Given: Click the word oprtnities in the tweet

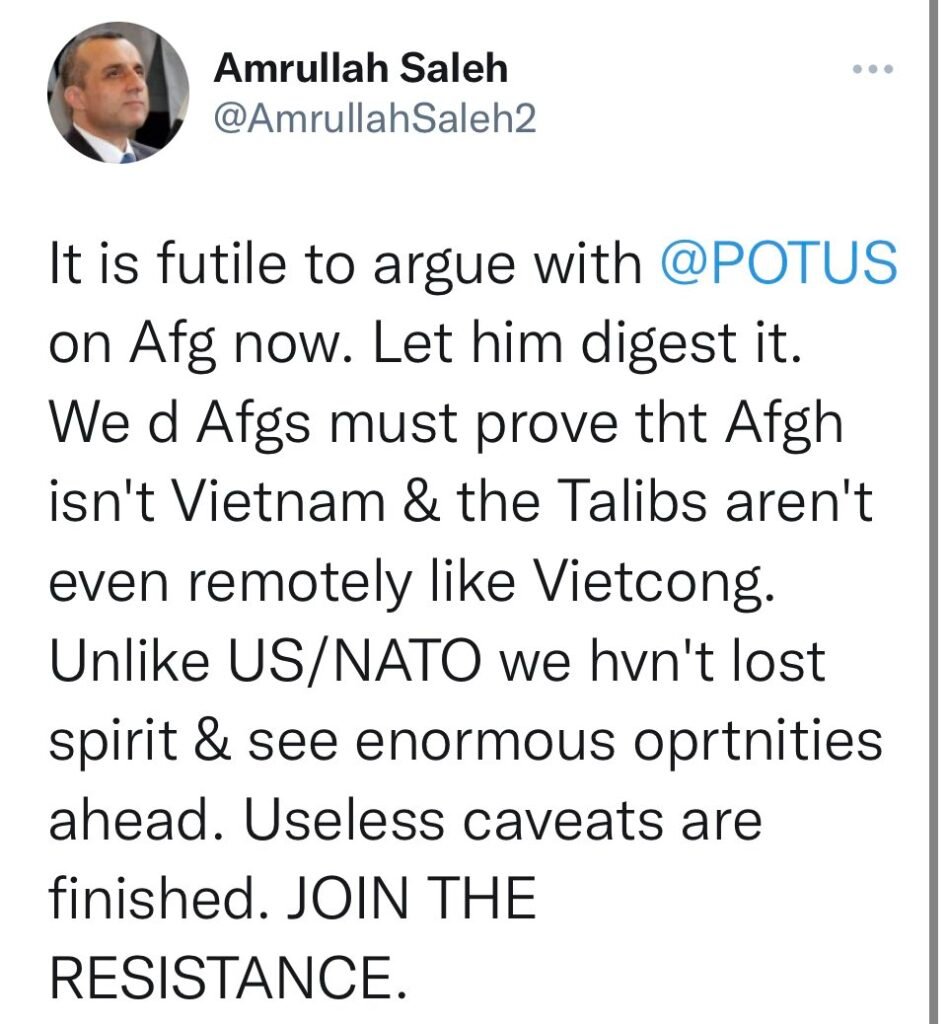Looking at the screenshot, I should pos(759,743).
